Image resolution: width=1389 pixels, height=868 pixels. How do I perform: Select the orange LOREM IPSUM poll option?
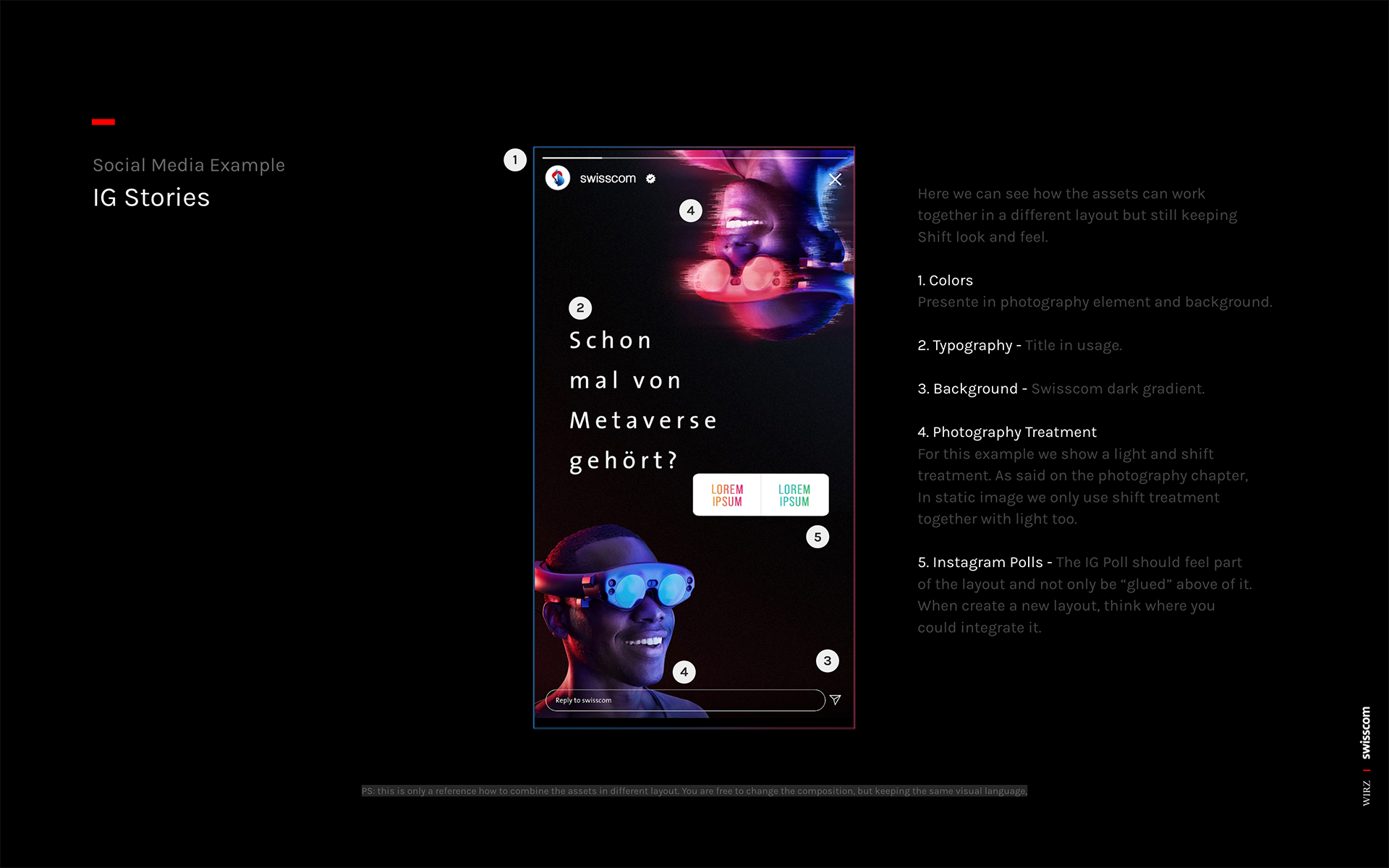[x=726, y=495]
